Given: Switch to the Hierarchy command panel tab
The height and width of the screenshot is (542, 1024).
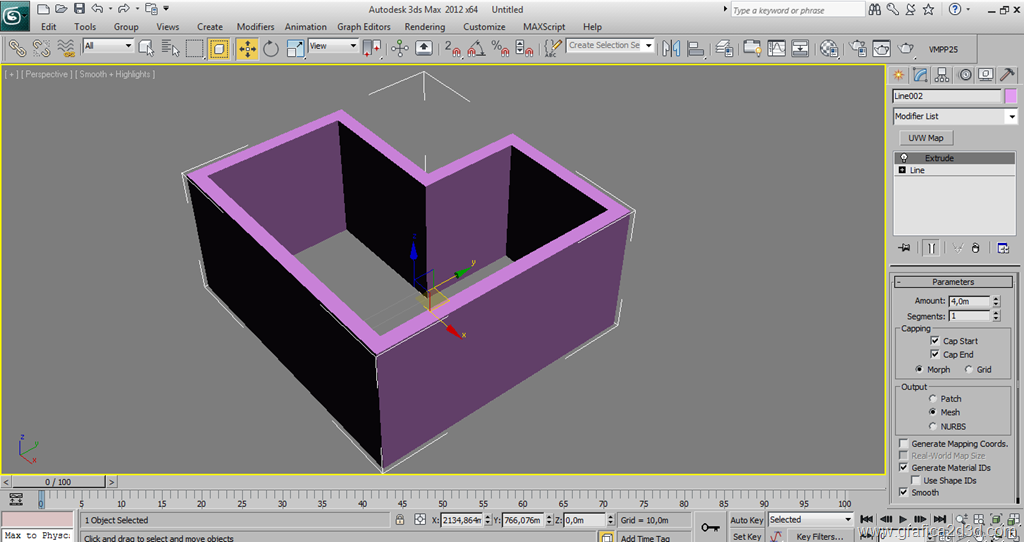Looking at the screenshot, I should 942,75.
